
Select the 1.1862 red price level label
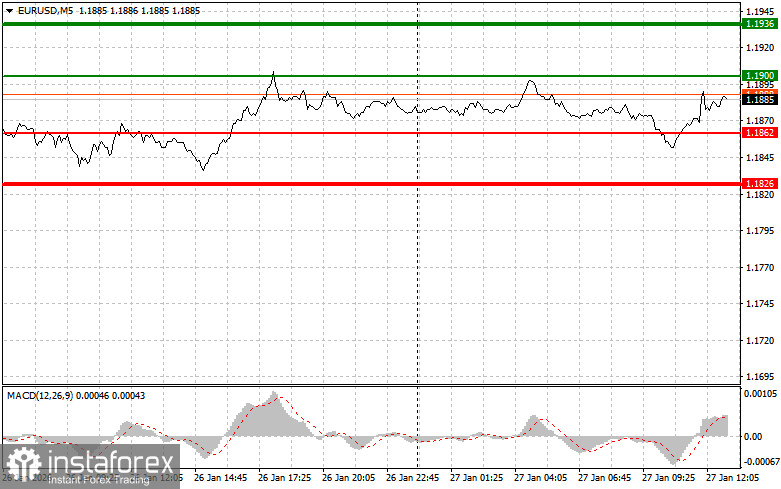point(760,132)
